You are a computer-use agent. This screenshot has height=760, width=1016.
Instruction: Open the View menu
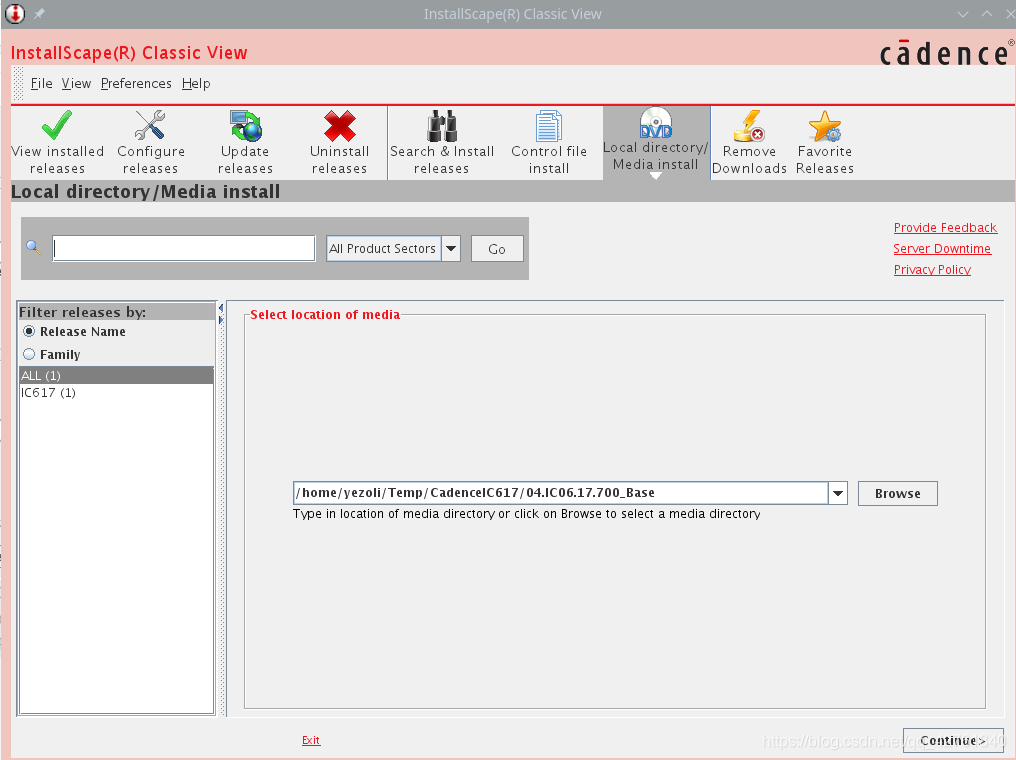[76, 84]
